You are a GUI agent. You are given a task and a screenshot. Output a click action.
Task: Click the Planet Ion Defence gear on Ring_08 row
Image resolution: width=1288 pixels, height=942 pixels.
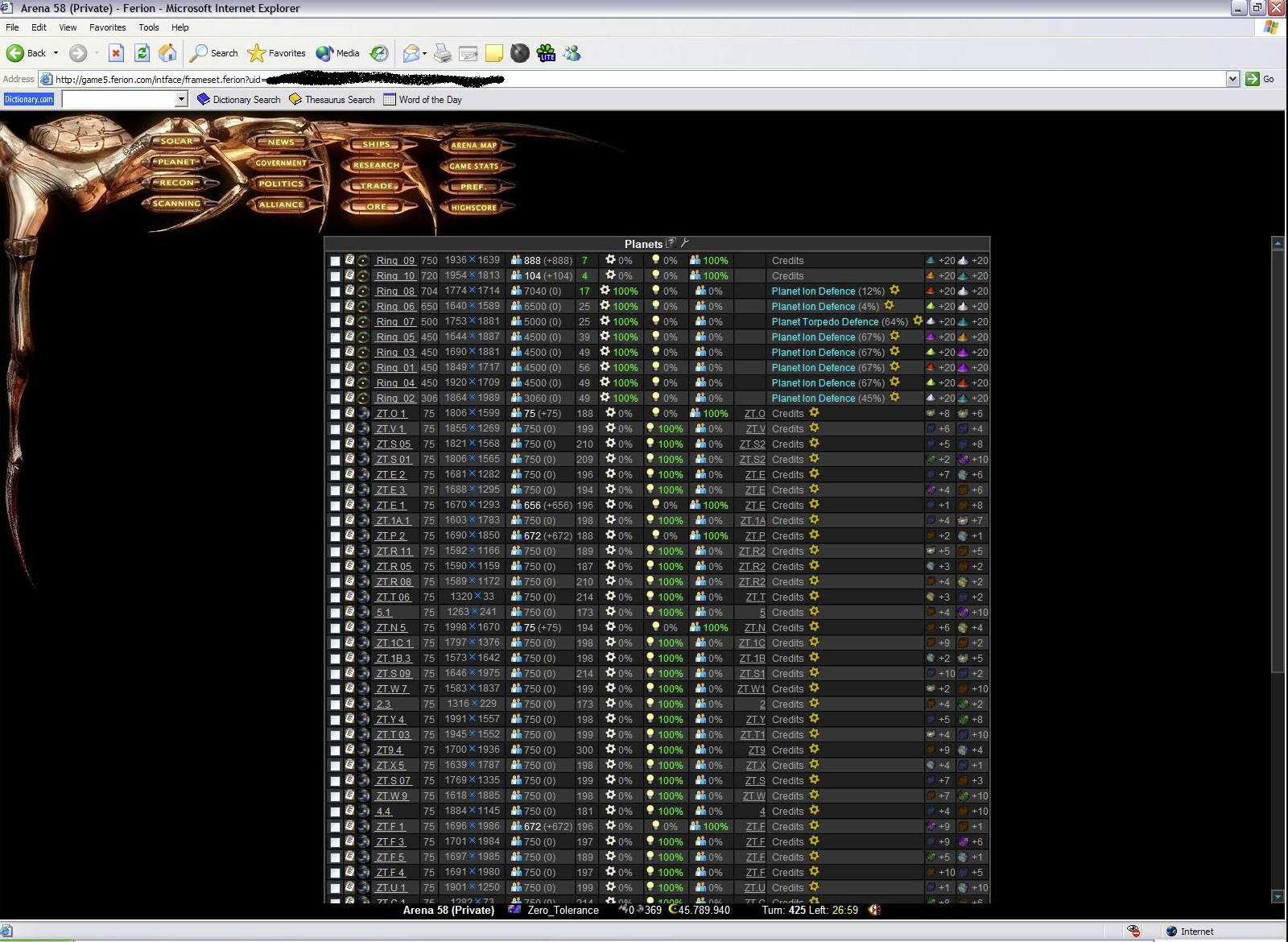click(x=896, y=291)
